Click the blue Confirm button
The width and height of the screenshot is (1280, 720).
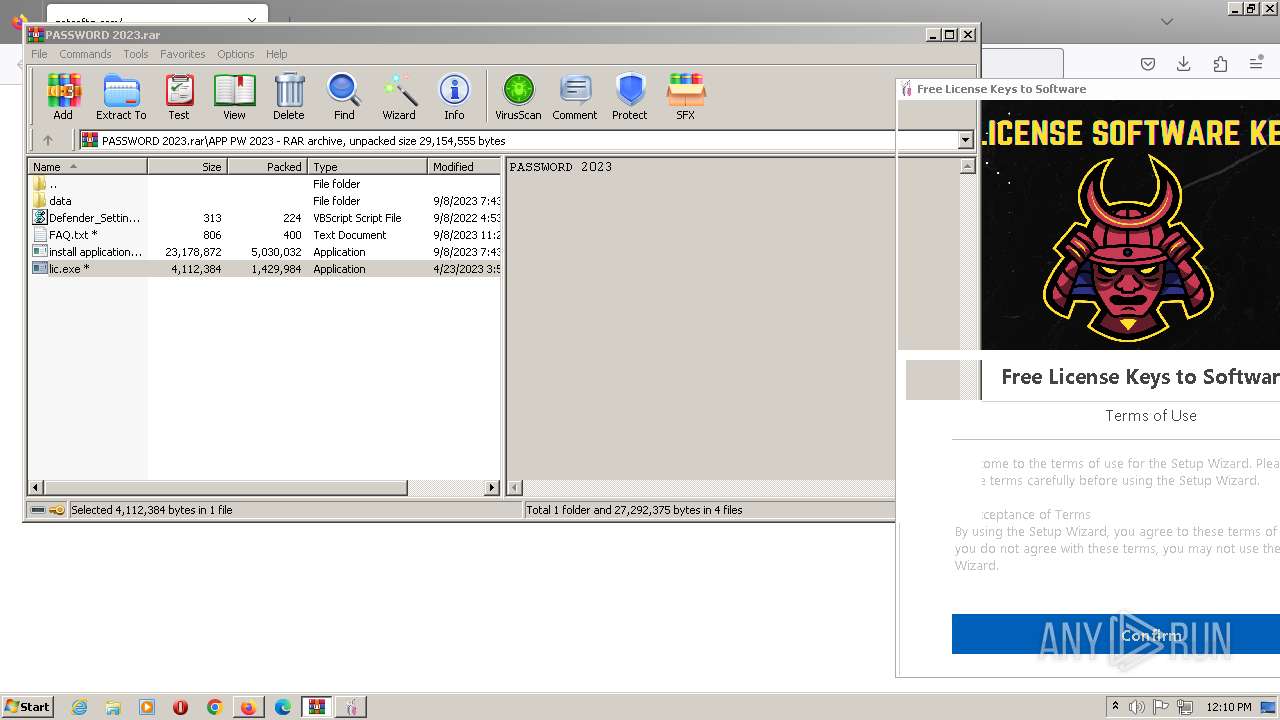(1116, 635)
